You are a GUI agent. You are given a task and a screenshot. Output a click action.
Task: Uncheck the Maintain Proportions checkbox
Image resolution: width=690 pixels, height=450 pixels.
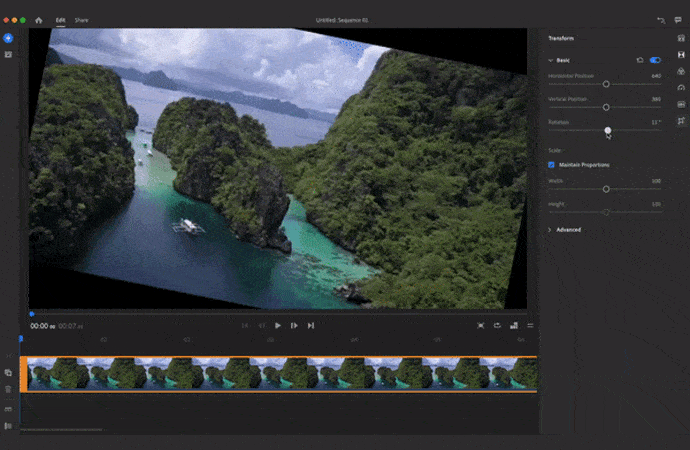pos(551,165)
